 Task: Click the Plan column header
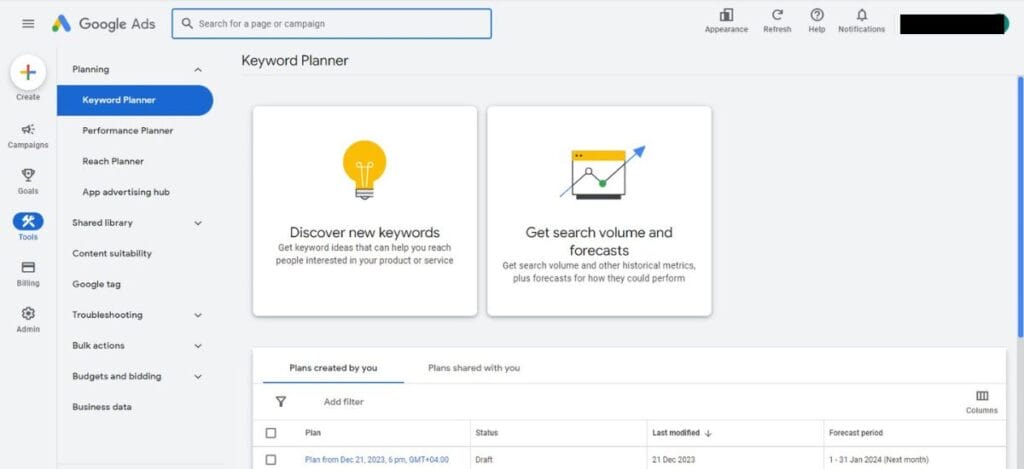coord(313,433)
